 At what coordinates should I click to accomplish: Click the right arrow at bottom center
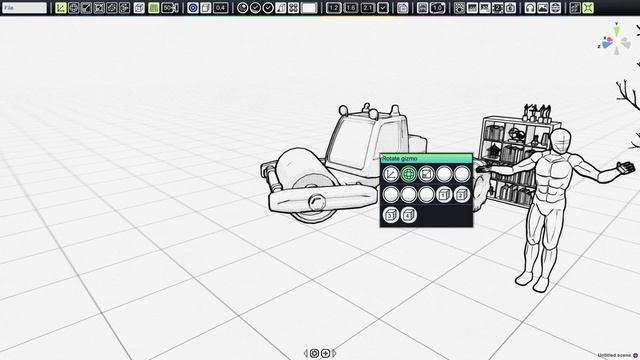point(334,353)
